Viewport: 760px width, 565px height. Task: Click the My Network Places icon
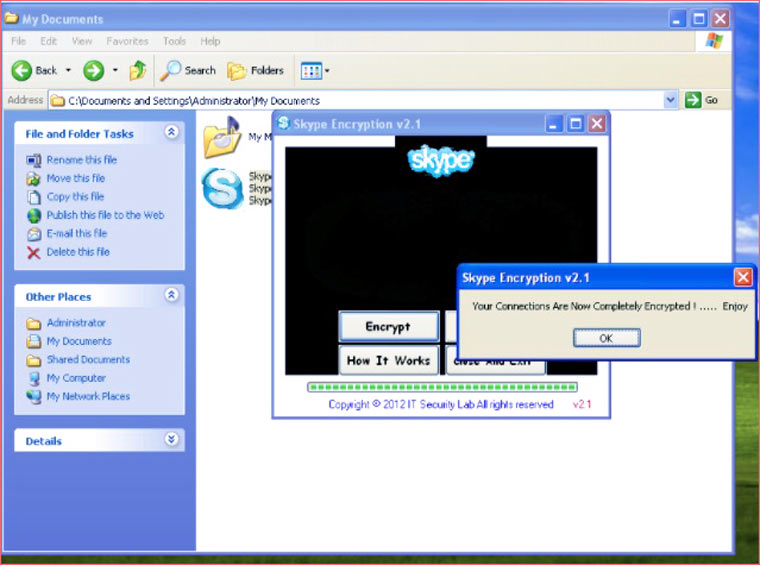(x=33, y=397)
